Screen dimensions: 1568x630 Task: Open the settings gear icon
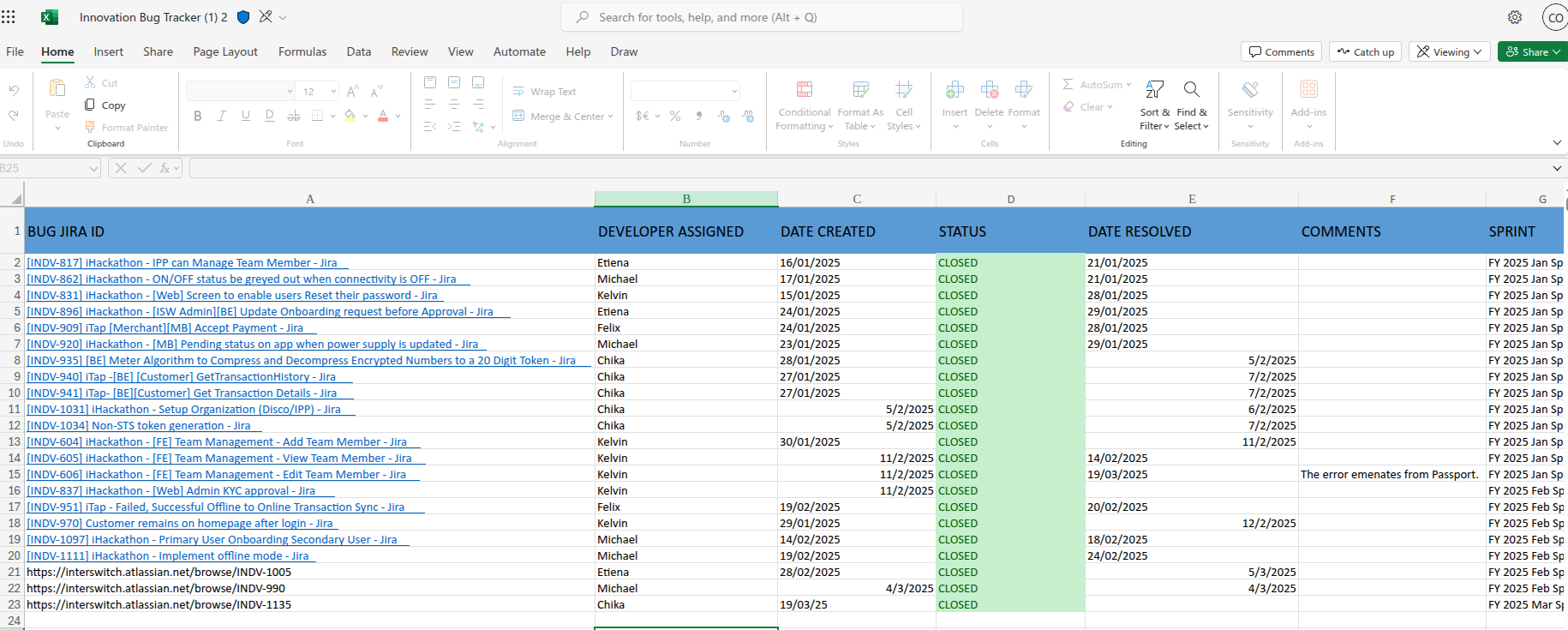point(1515,17)
